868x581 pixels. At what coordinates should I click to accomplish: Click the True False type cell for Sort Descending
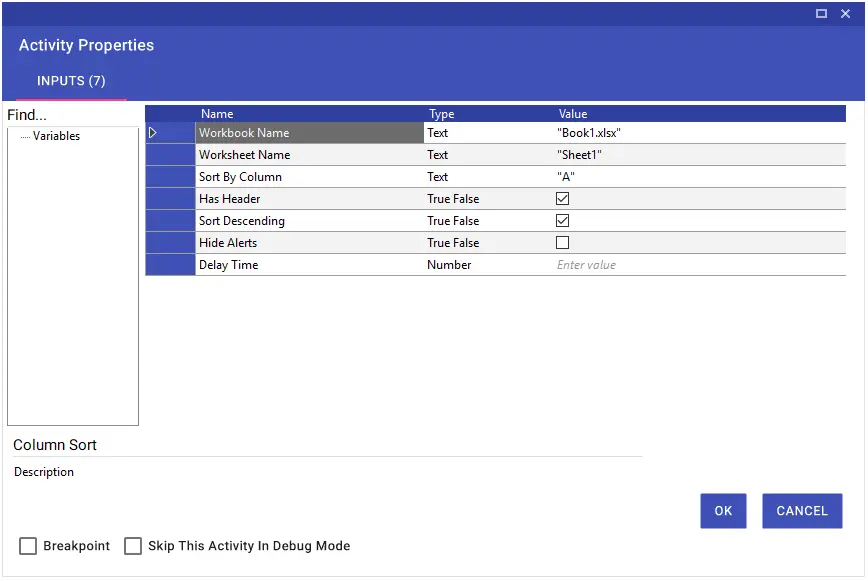[x=489, y=221]
